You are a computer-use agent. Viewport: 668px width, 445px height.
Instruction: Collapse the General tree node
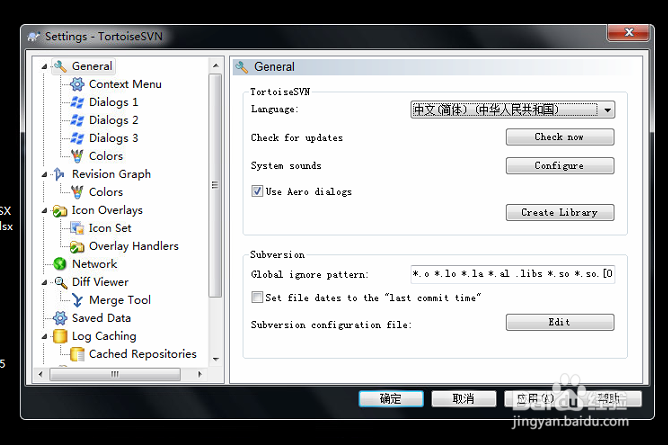[45, 67]
